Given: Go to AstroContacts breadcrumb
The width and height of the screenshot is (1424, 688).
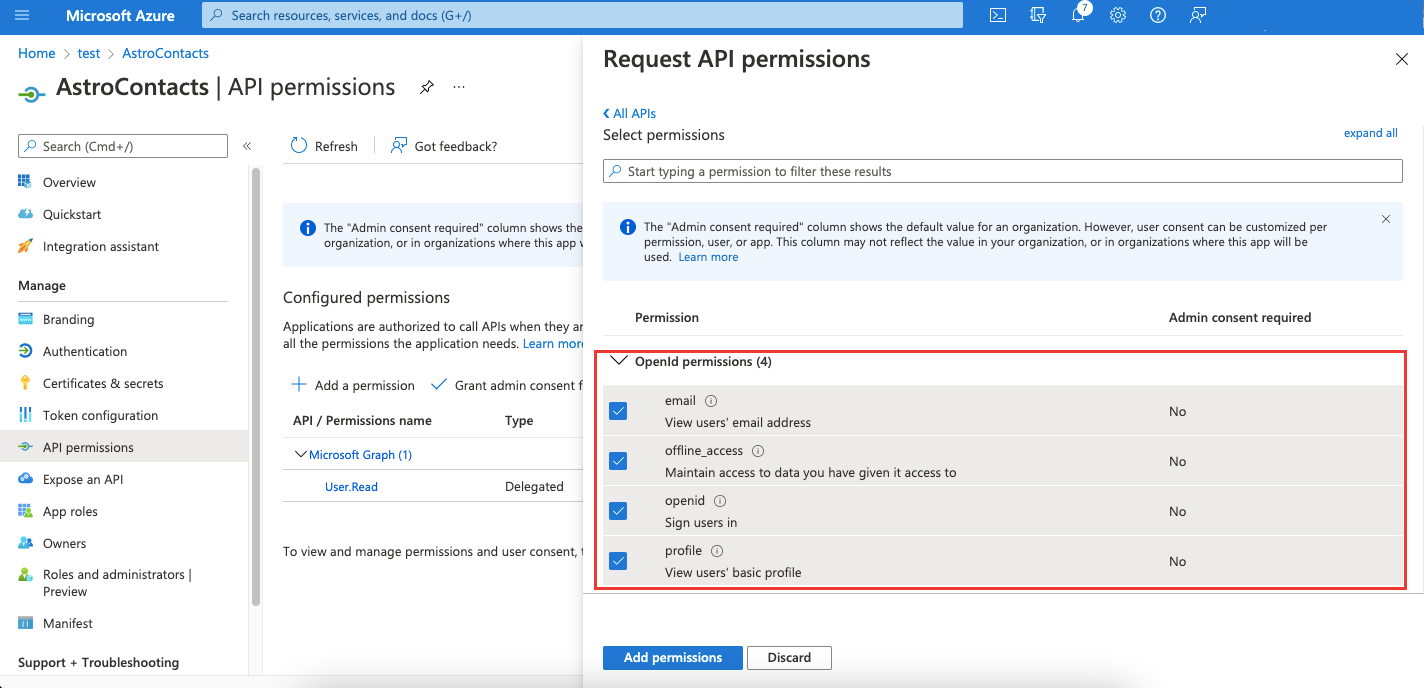Looking at the screenshot, I should coord(165,53).
